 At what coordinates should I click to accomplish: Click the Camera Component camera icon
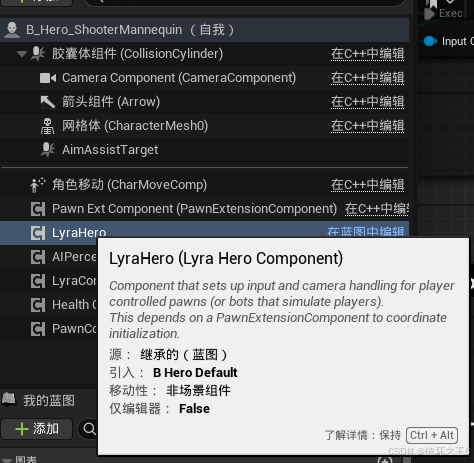click(x=48, y=78)
